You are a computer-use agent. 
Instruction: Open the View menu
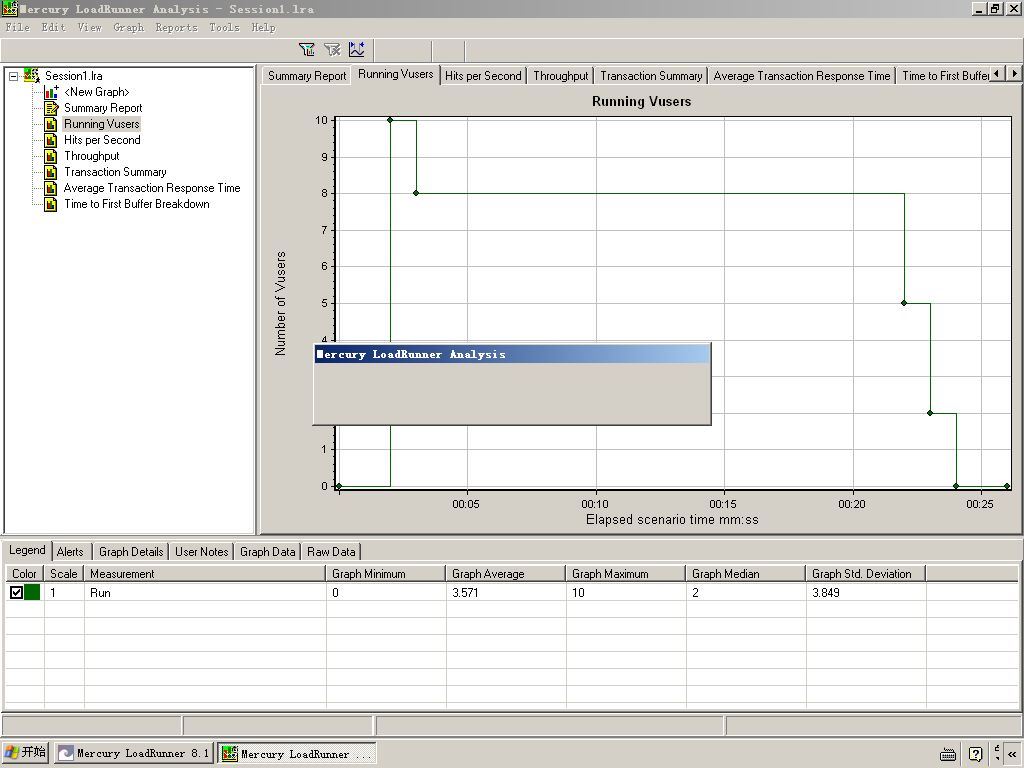pos(89,27)
